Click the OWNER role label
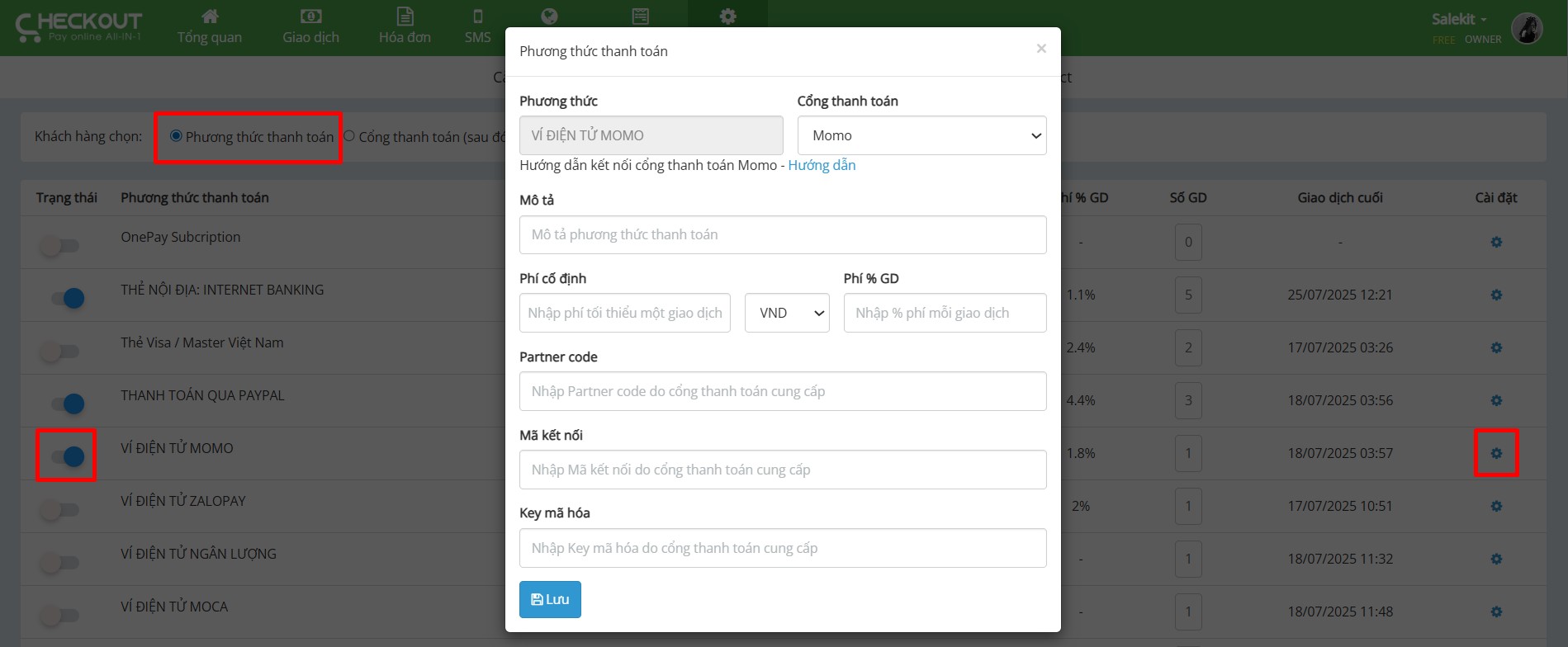The height and width of the screenshot is (647, 1568). [x=1483, y=40]
